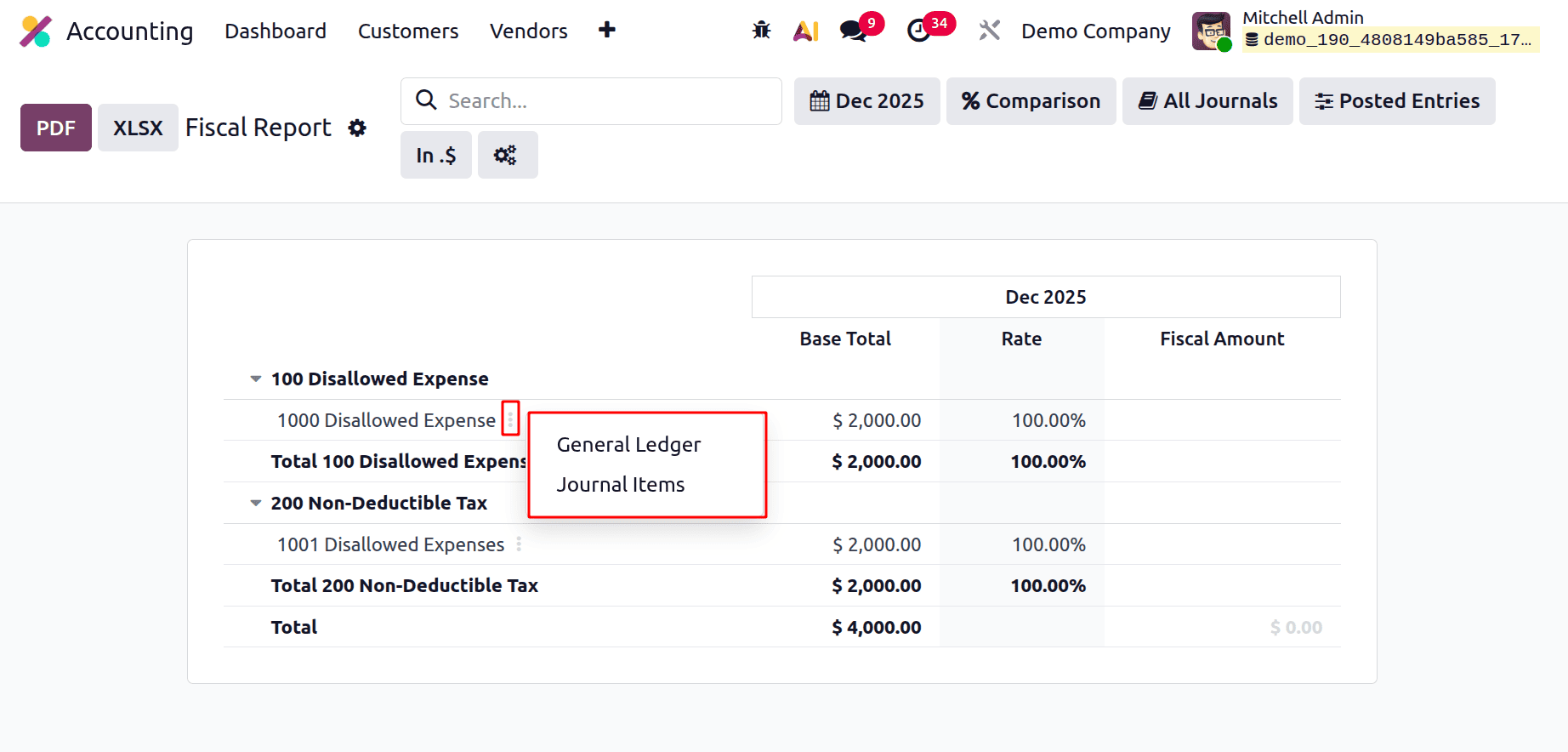Image resolution: width=1568 pixels, height=752 pixels.
Task: Click $ 2,000.00 in 1001 Disallowed Expenses row
Action: [x=877, y=544]
